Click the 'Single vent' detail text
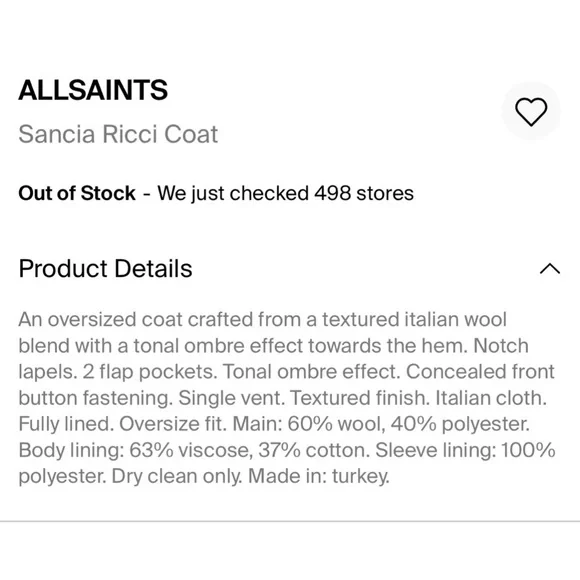The height and width of the screenshot is (580, 580). pyautogui.click(x=231, y=398)
